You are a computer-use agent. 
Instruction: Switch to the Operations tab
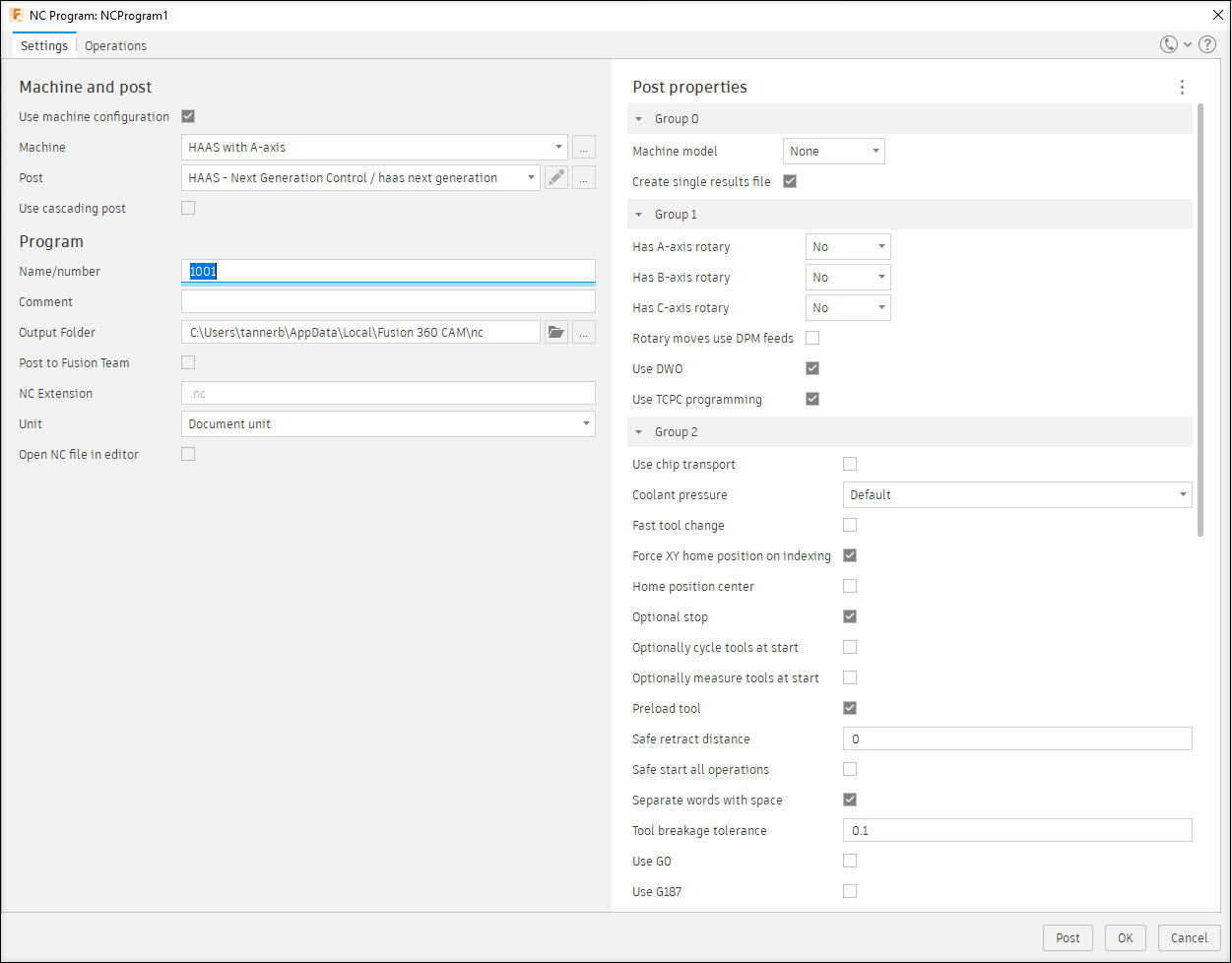click(115, 45)
